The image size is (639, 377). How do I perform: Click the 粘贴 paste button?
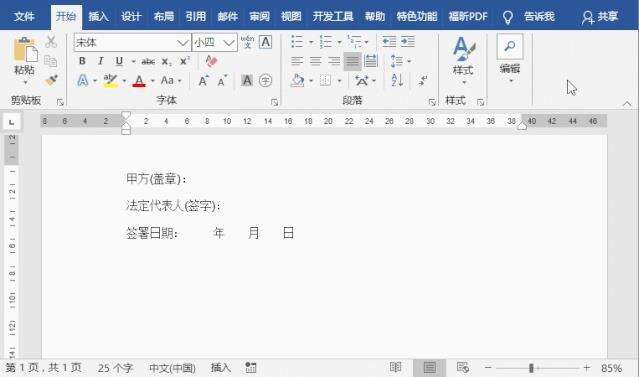(24, 60)
